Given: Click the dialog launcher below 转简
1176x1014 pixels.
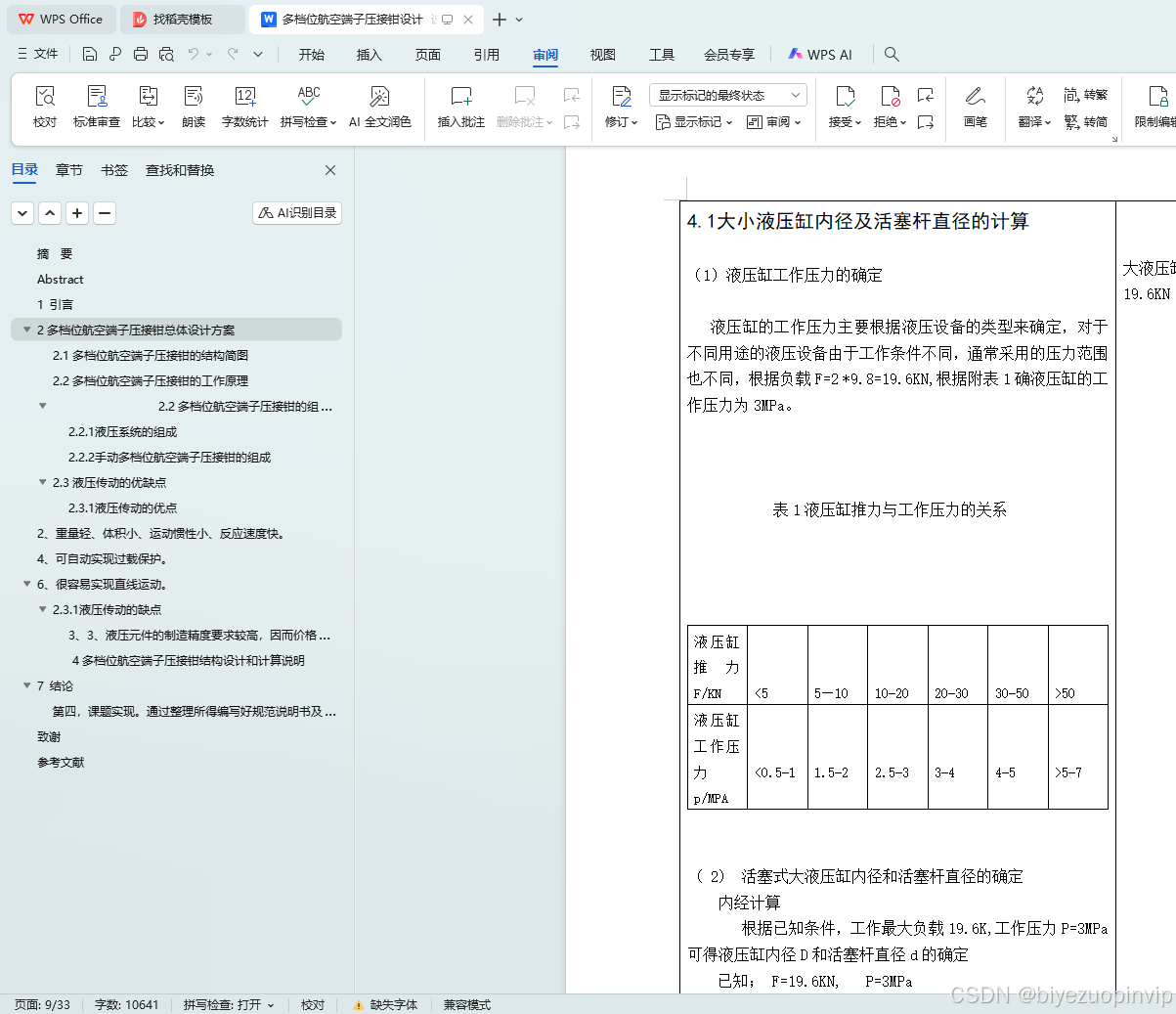Looking at the screenshot, I should (x=1114, y=140).
